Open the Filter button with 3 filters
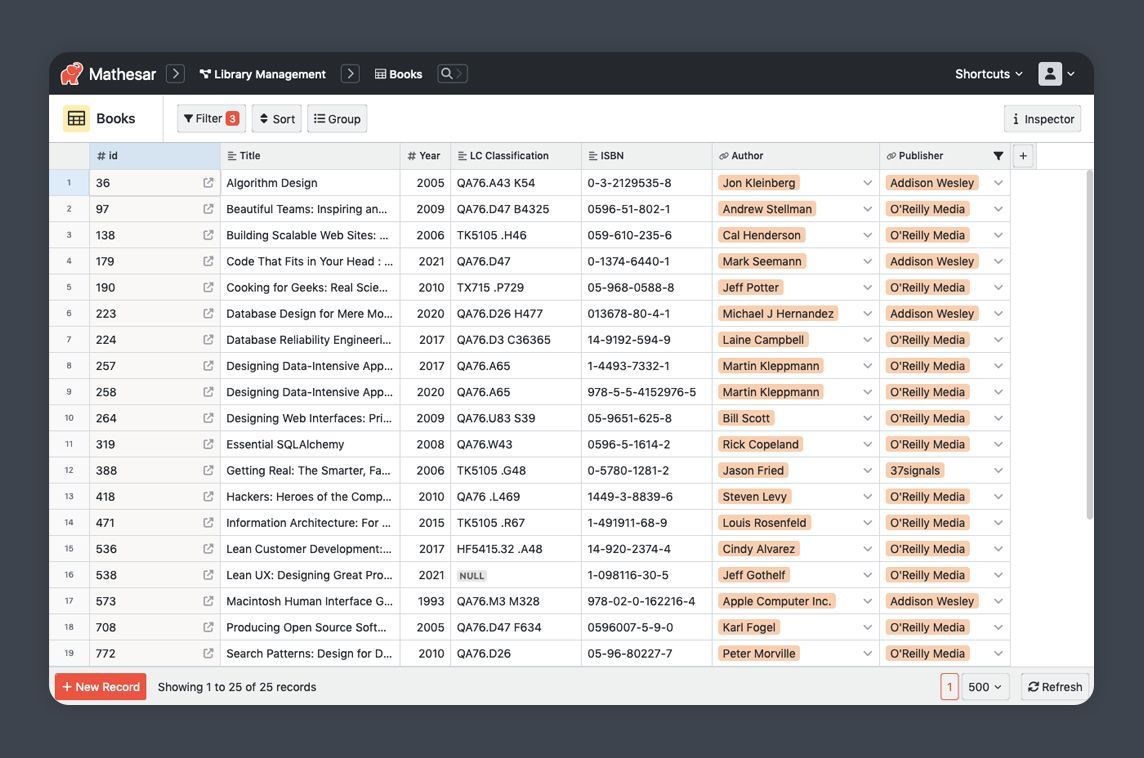The image size is (1144, 758). coord(212,119)
